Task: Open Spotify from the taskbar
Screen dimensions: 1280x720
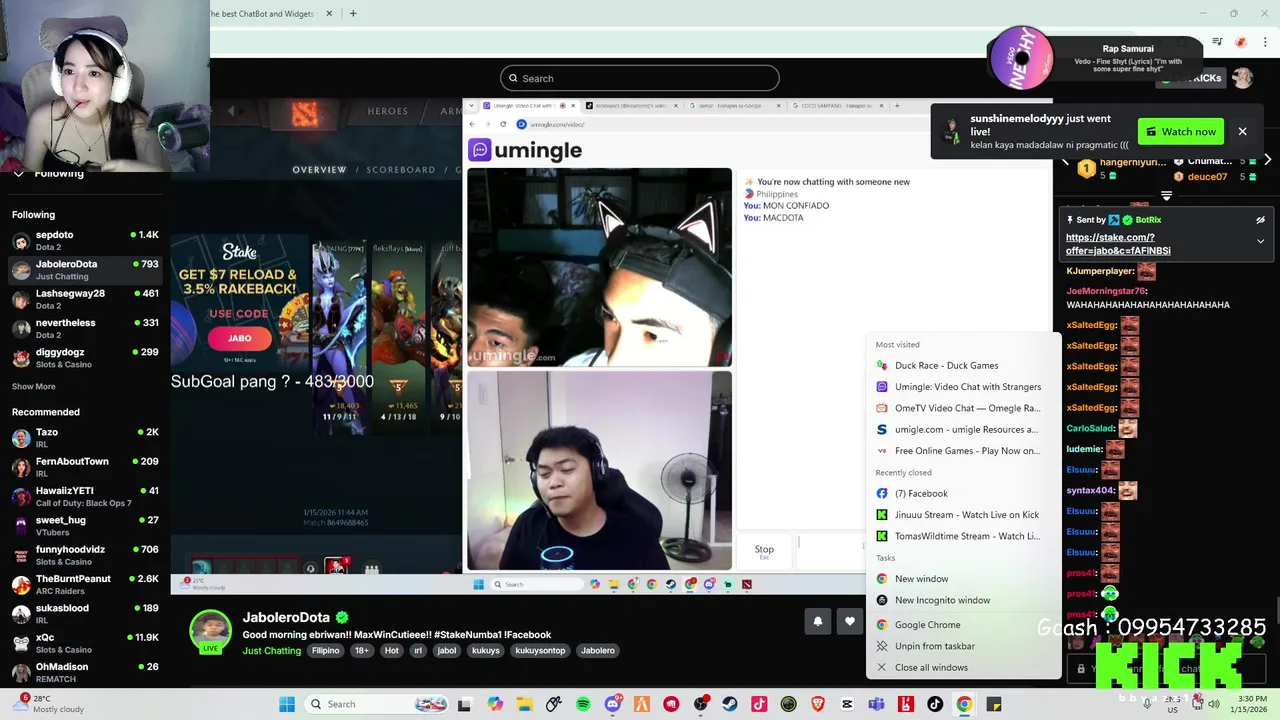Action: pos(583,704)
